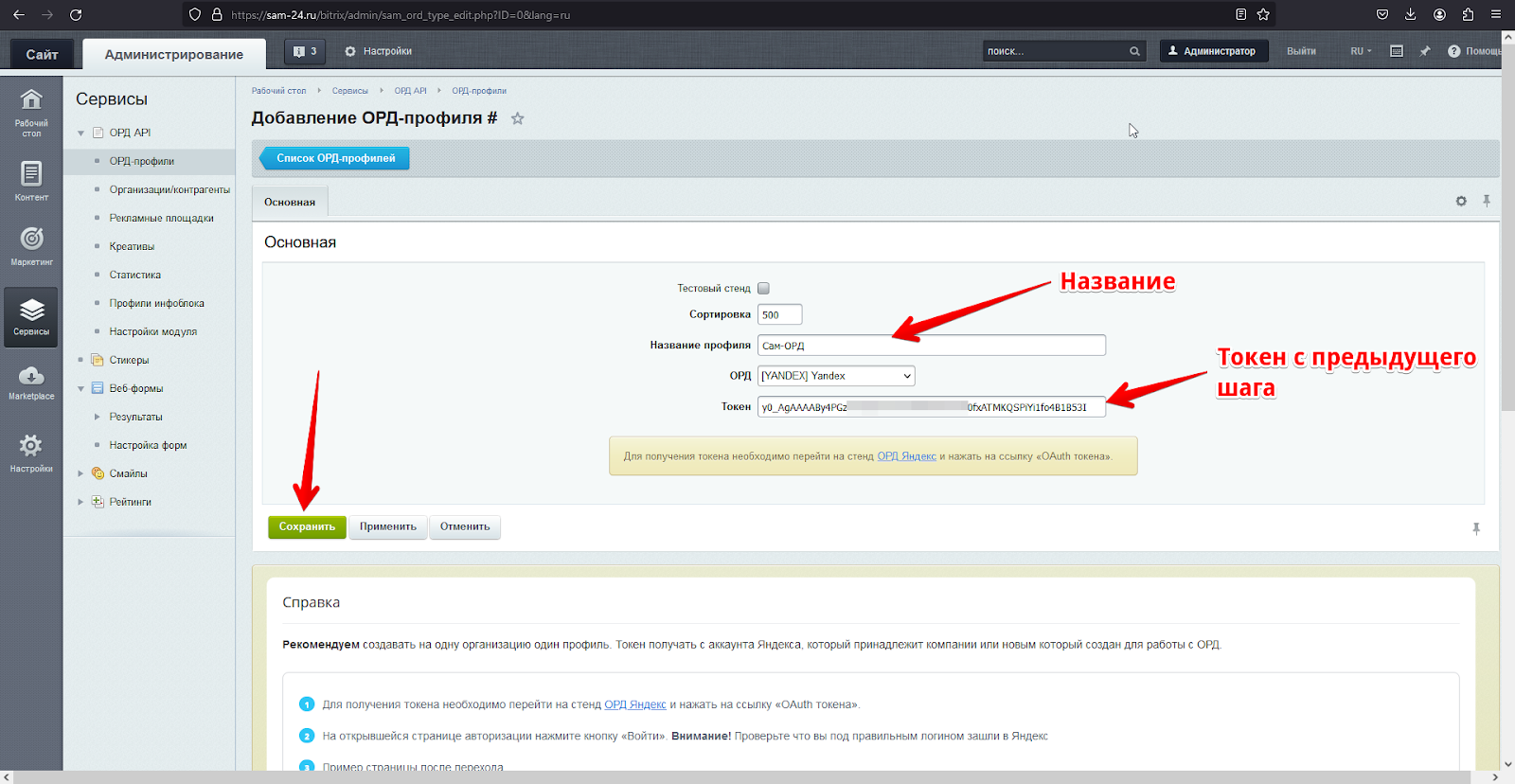Toggle admin panel layout icon
Image resolution: width=1515 pixels, height=784 pixels.
click(x=1397, y=51)
